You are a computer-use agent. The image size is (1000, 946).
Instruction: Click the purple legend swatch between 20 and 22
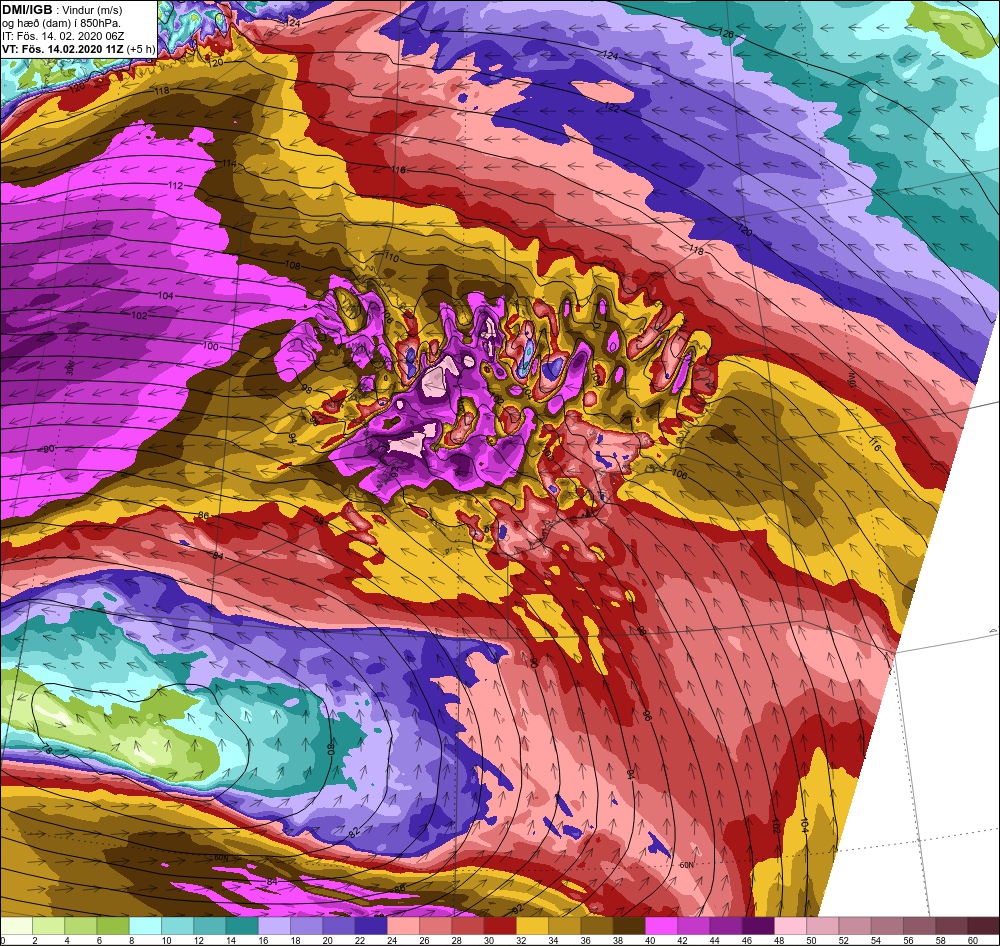(x=340, y=926)
